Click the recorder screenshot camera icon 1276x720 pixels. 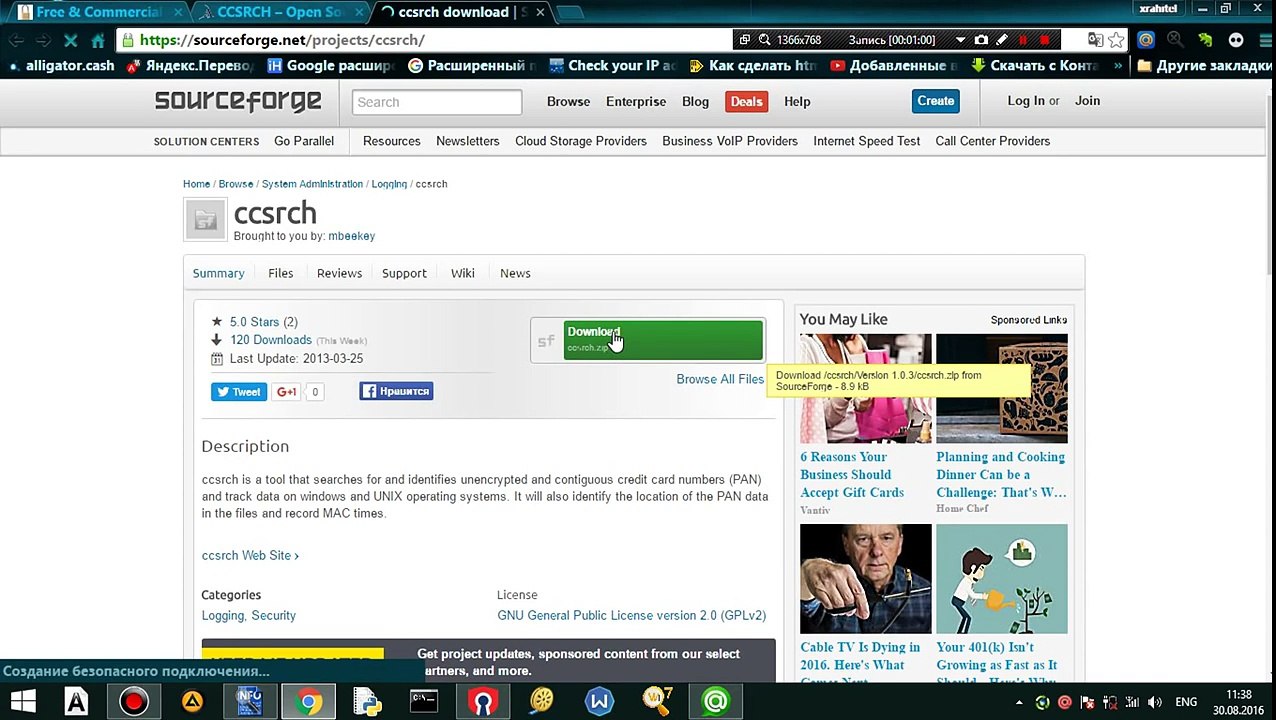pos(981,40)
